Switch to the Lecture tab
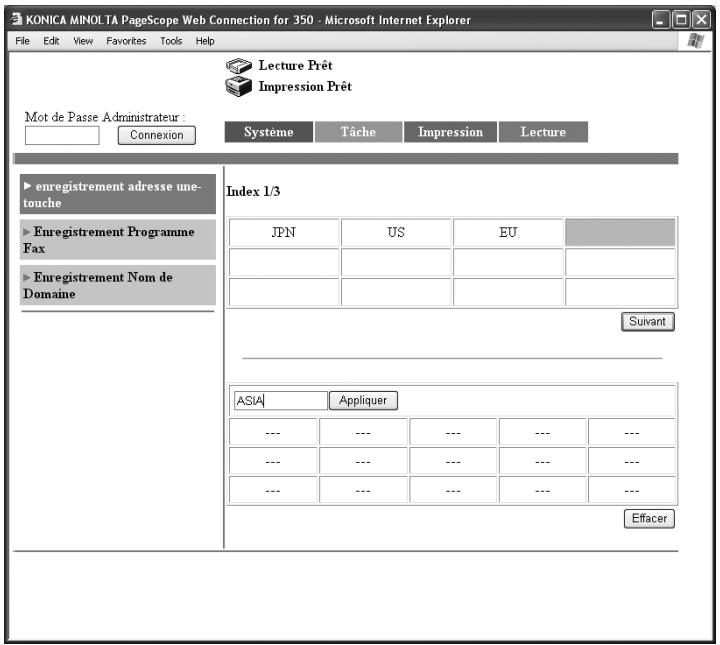The image size is (720, 645). point(543,132)
